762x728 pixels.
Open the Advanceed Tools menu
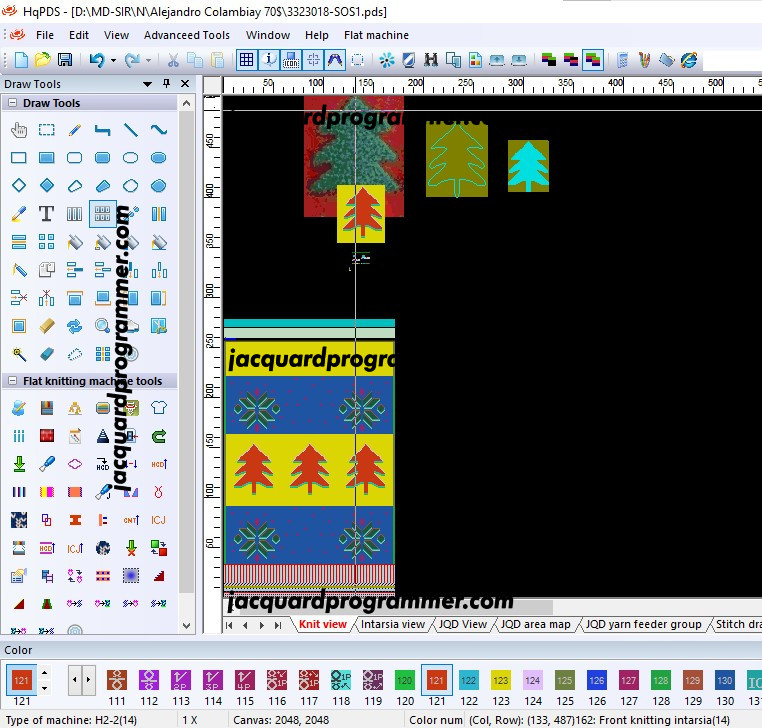(187, 35)
